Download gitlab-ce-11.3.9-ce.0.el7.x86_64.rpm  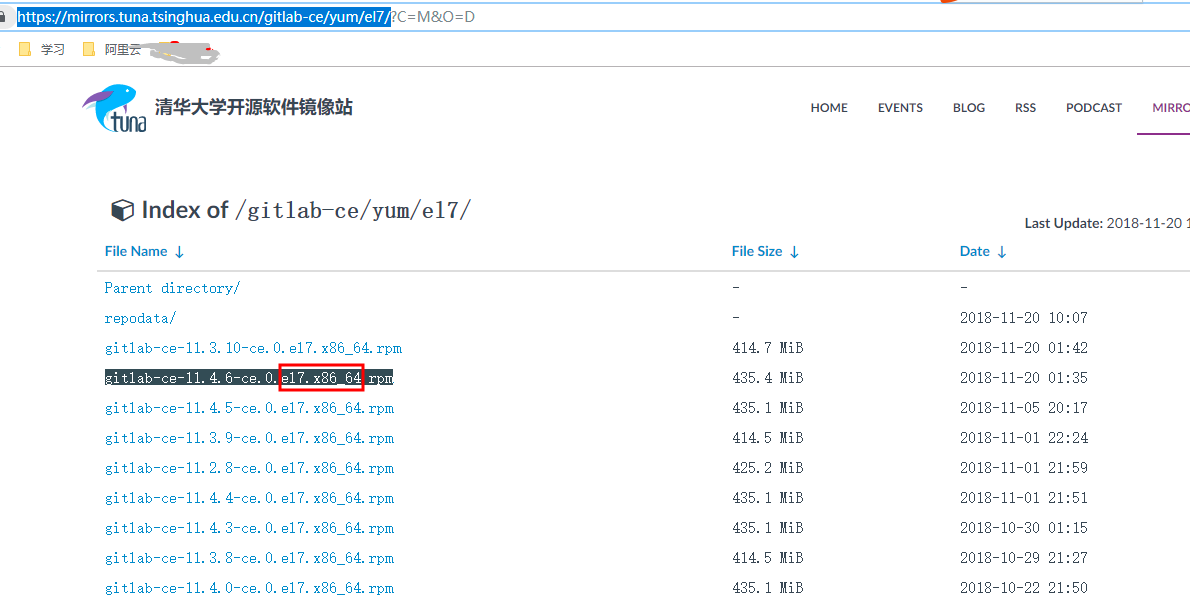click(x=249, y=438)
